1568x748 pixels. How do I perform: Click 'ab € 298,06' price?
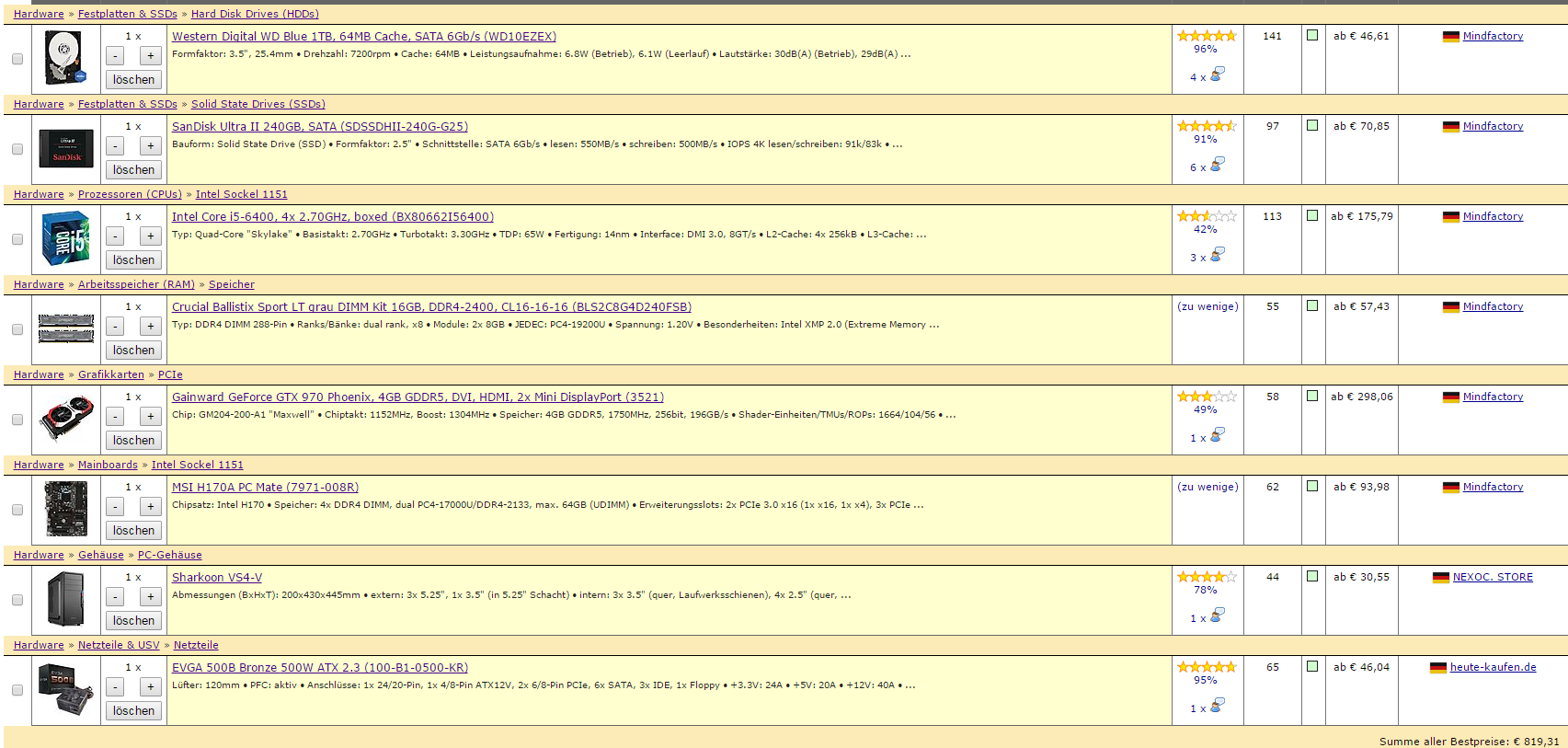pyautogui.click(x=1362, y=397)
